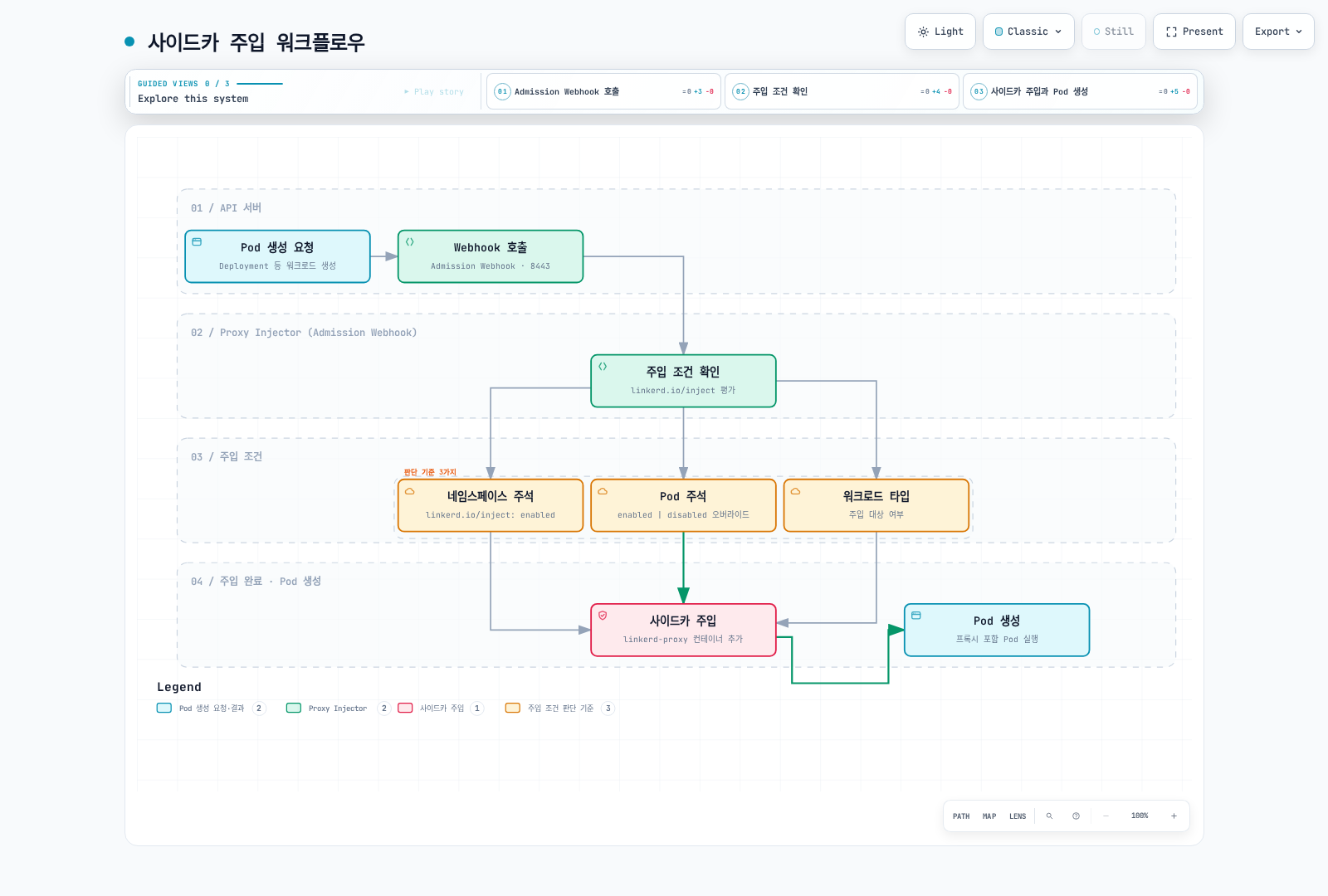
Task: Click the Legend heading
Action: click(x=179, y=687)
